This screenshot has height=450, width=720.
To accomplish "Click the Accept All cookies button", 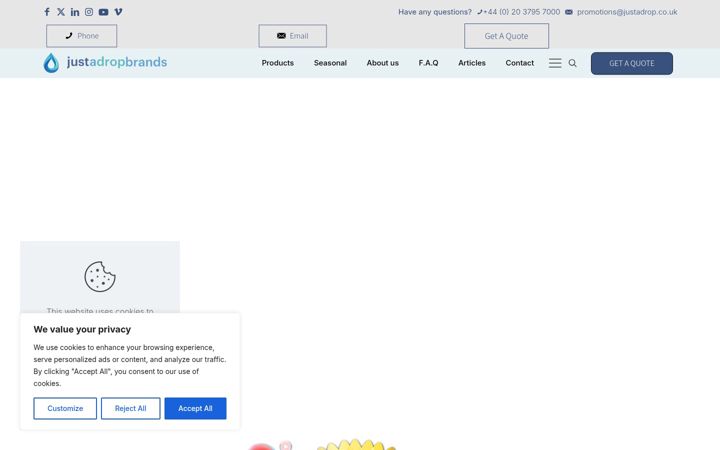I will click(195, 408).
